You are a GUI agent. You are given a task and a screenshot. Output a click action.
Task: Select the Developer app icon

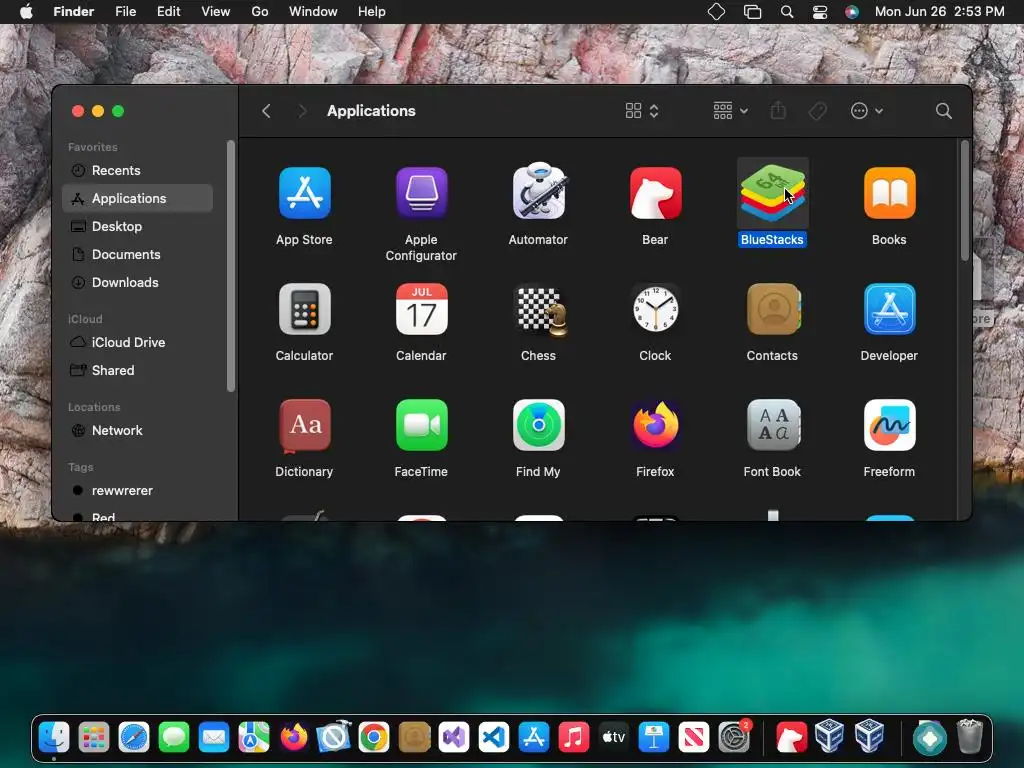889,309
